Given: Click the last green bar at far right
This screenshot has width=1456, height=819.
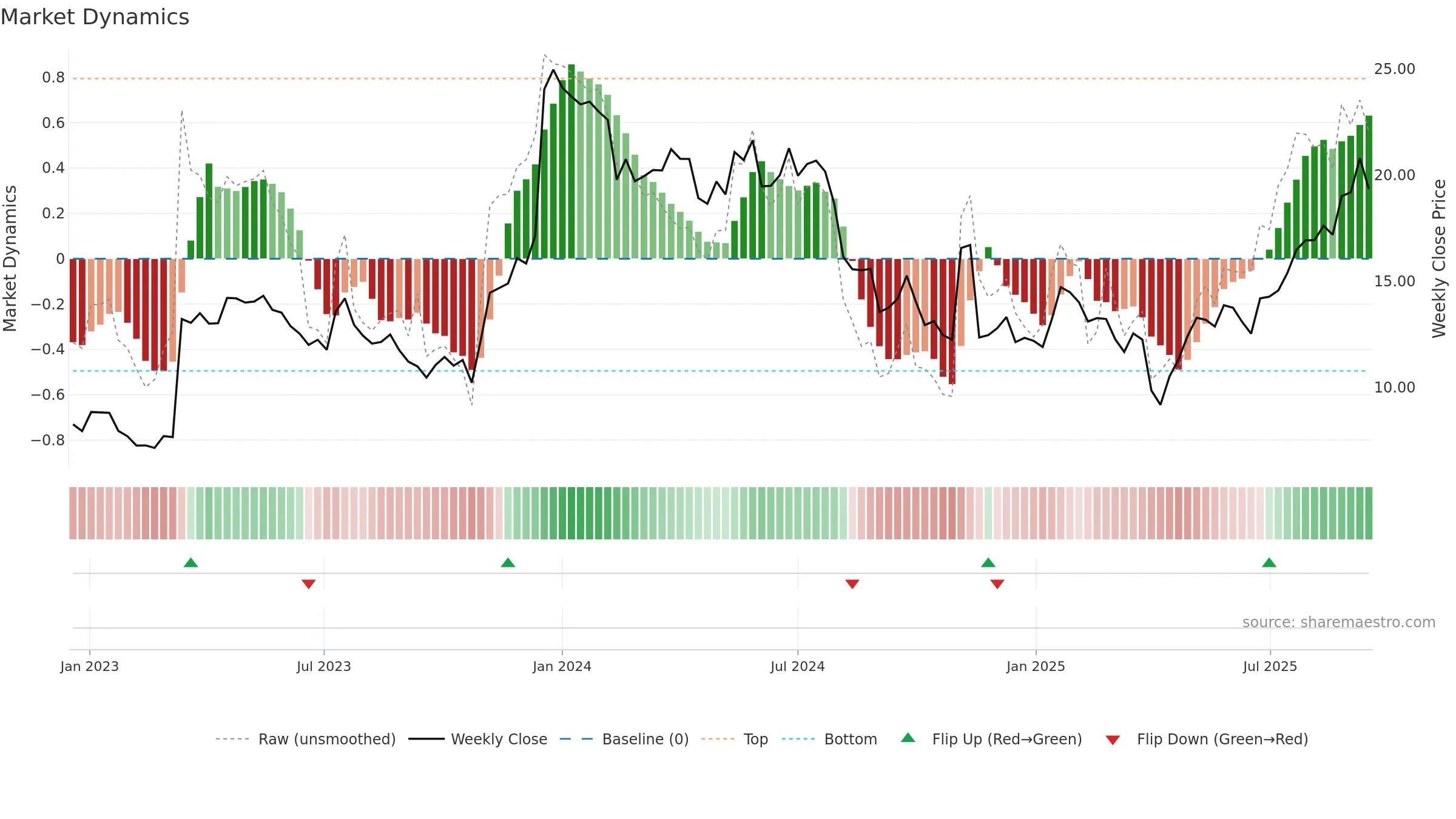Looking at the screenshot, I should tap(1369, 187).
